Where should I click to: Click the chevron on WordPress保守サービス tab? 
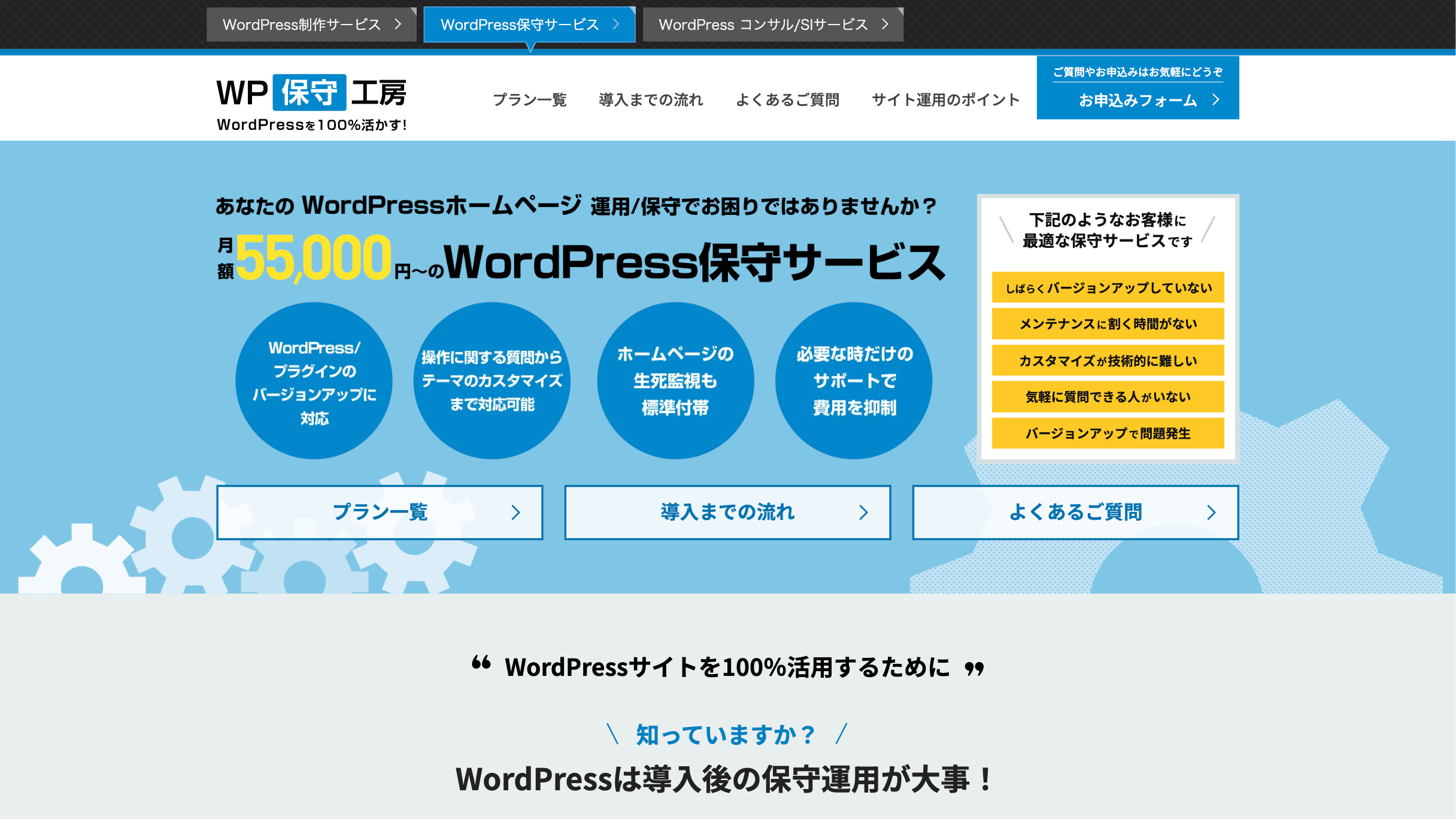click(616, 25)
